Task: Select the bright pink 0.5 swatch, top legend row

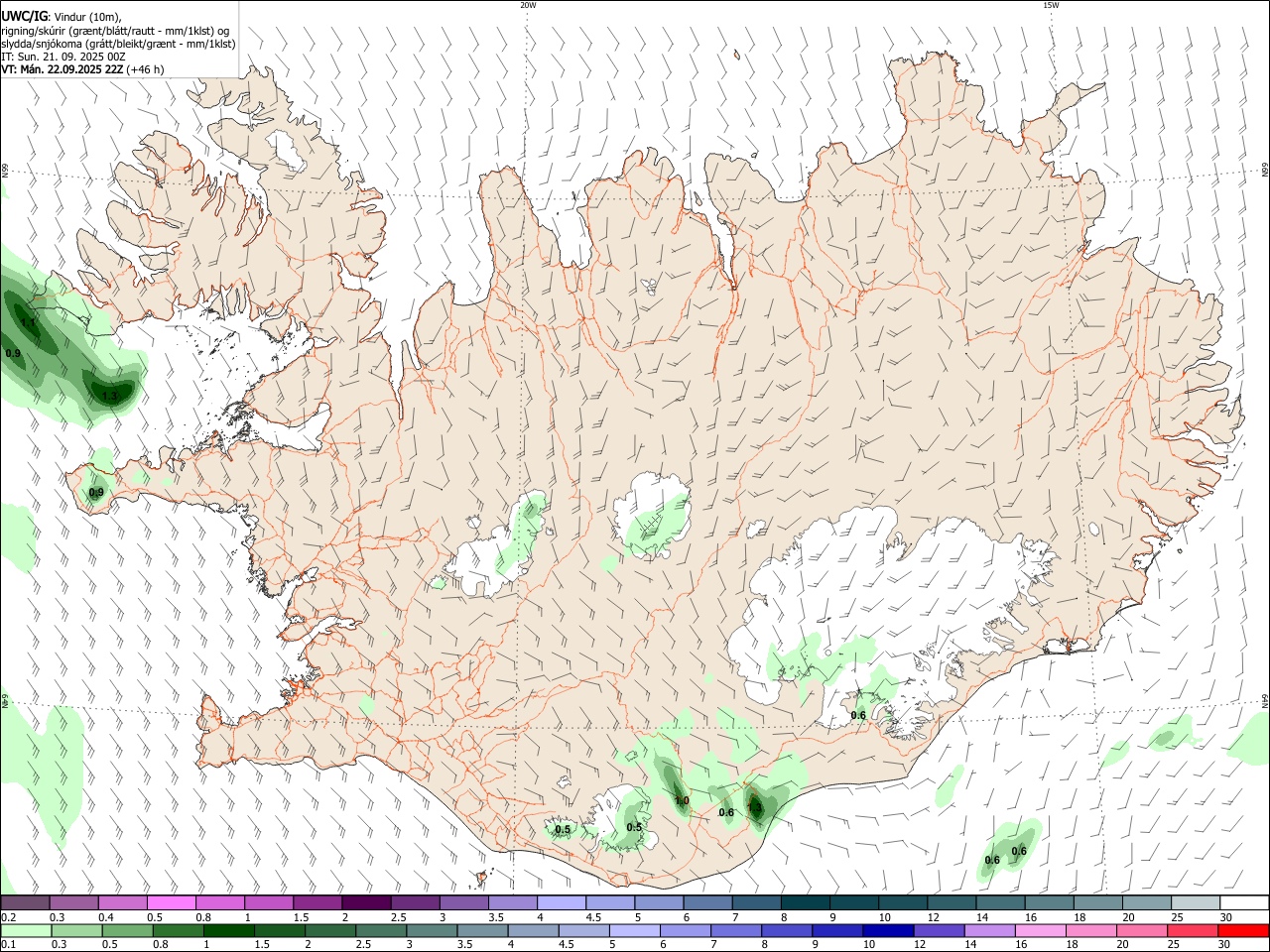Action: click(x=171, y=902)
